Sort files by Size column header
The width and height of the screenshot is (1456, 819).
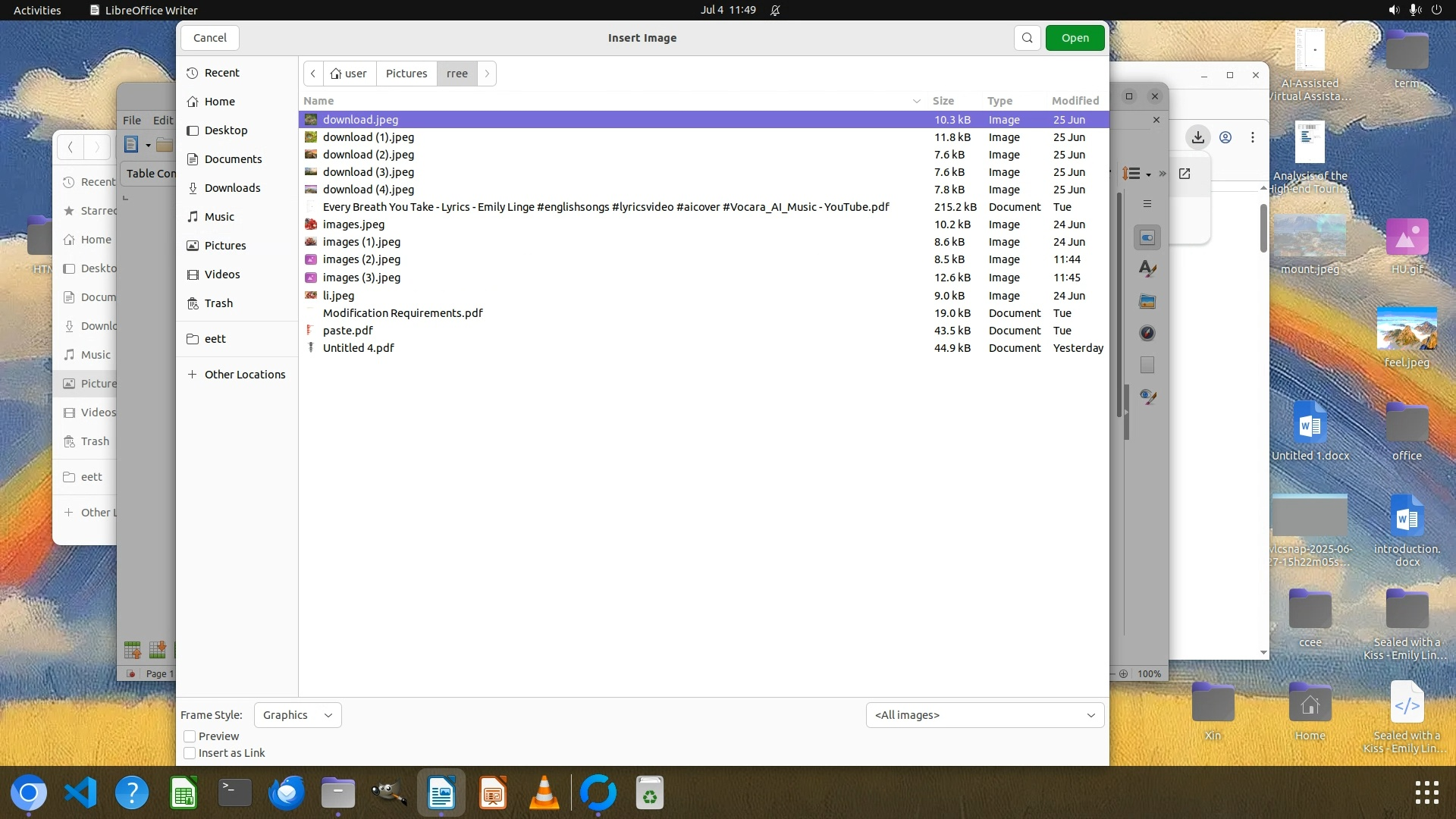[x=943, y=101]
